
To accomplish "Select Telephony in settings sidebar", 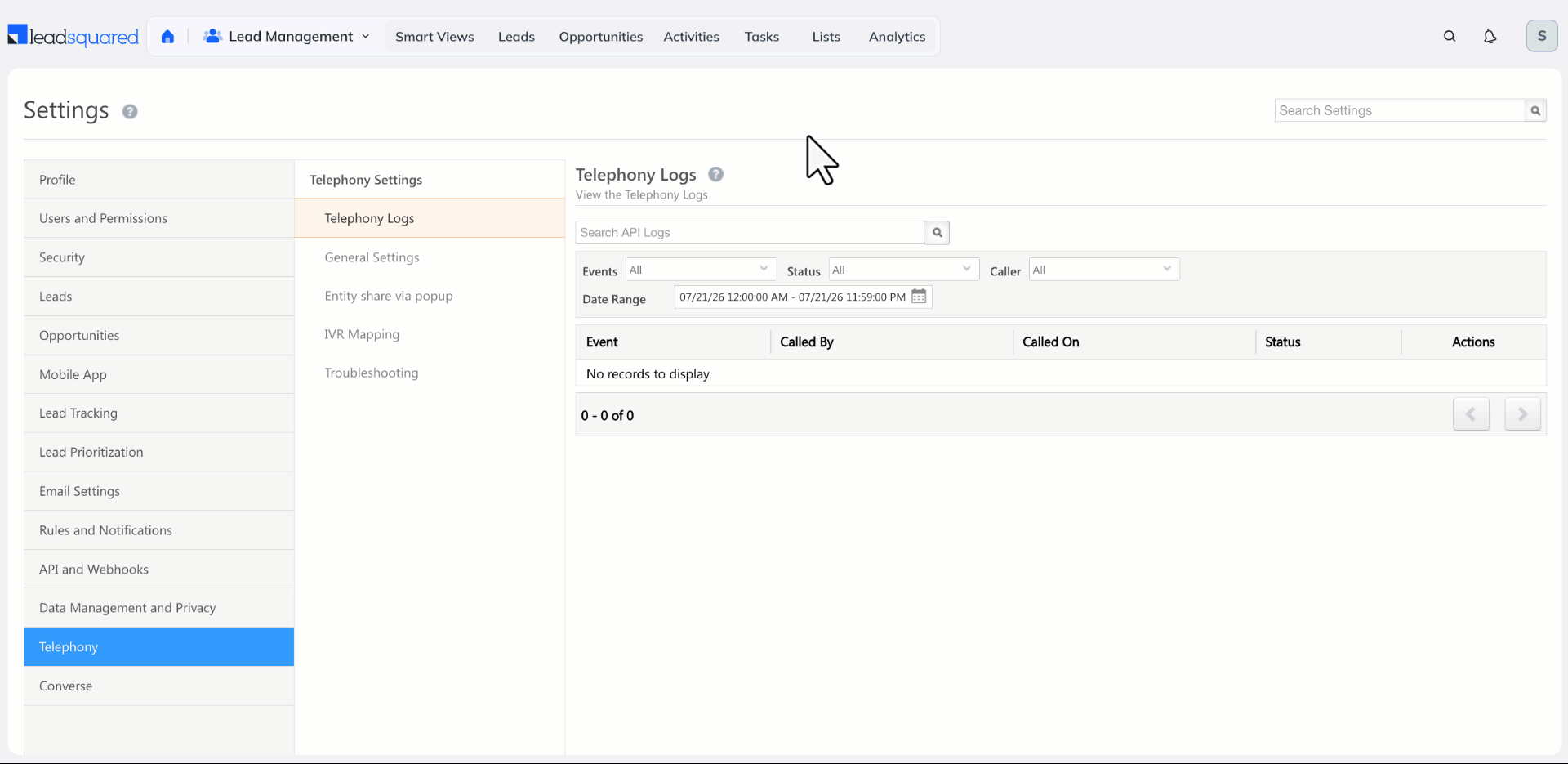I will click(158, 647).
